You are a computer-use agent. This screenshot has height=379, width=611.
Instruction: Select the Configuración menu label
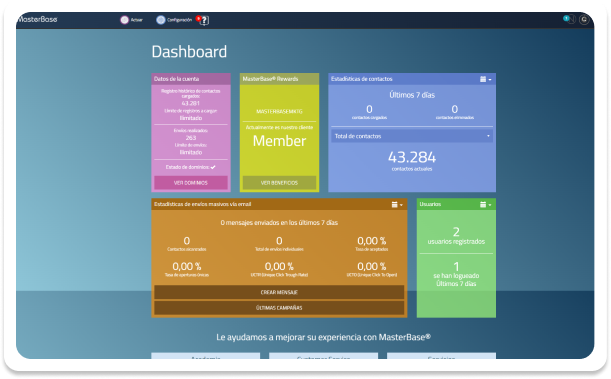pos(180,20)
